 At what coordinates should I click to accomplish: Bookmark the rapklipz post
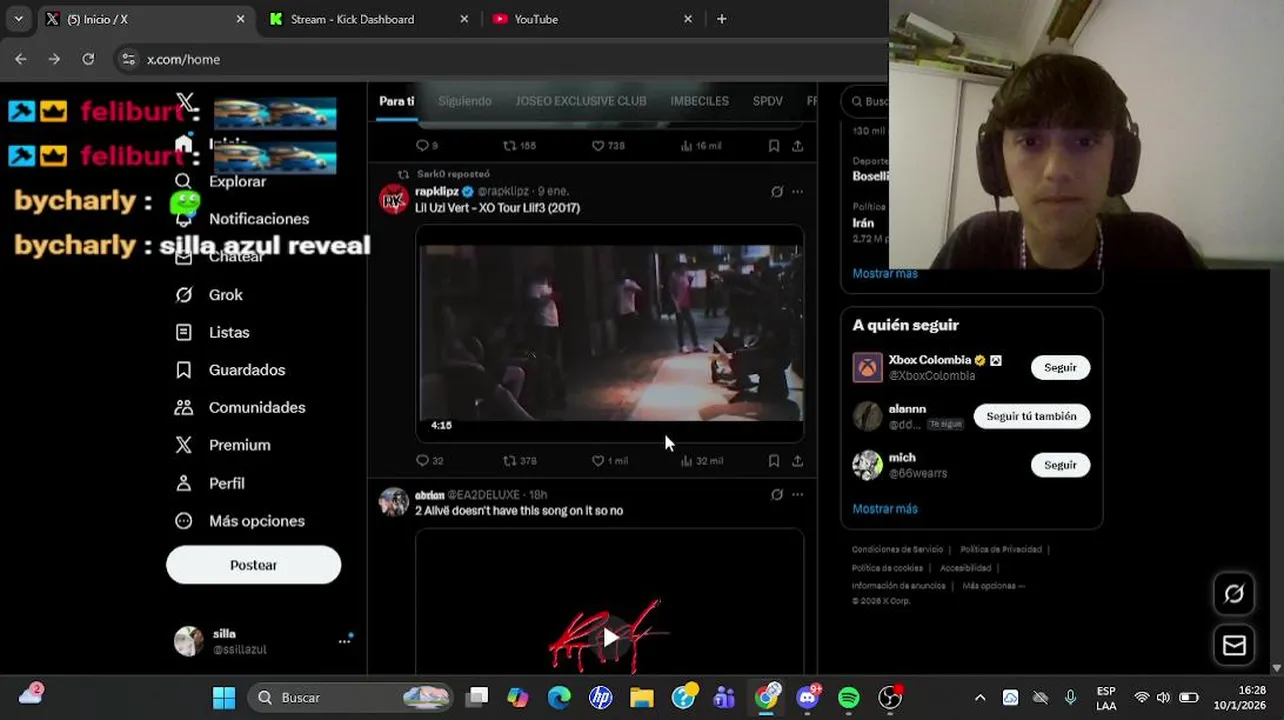[x=774, y=461]
